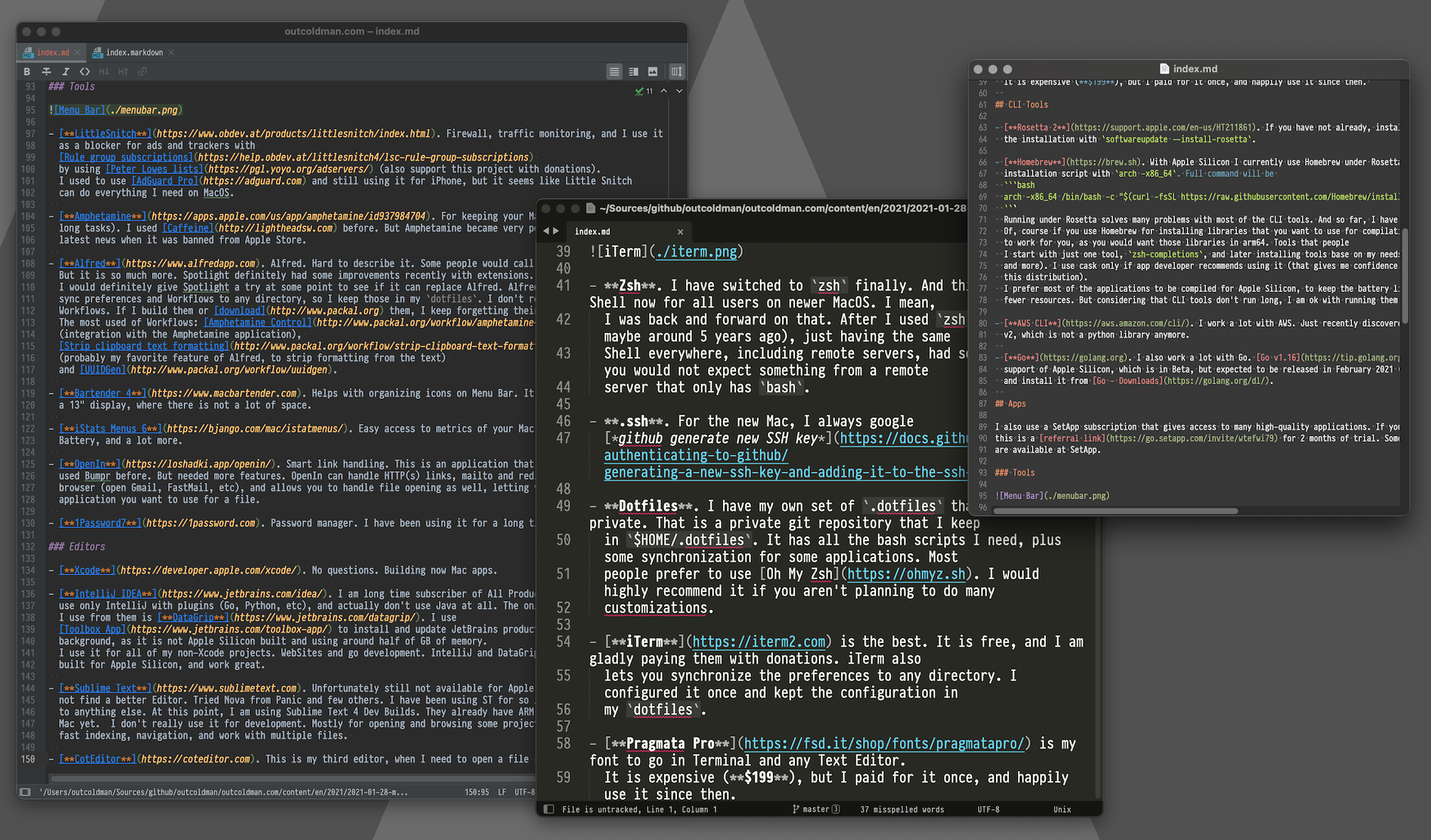Click horizontal scrollbar in IntelliJ editor

pos(292,777)
